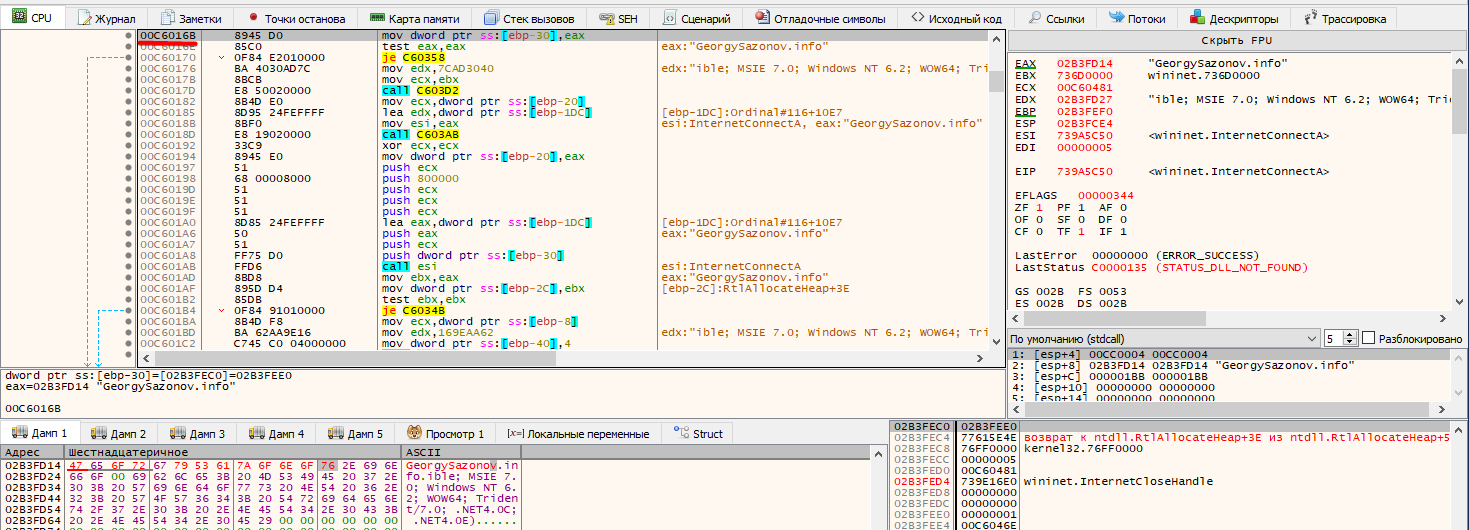Enable the Разблокировано checkbox
Screen dimensions: 1469x530
1369,338
